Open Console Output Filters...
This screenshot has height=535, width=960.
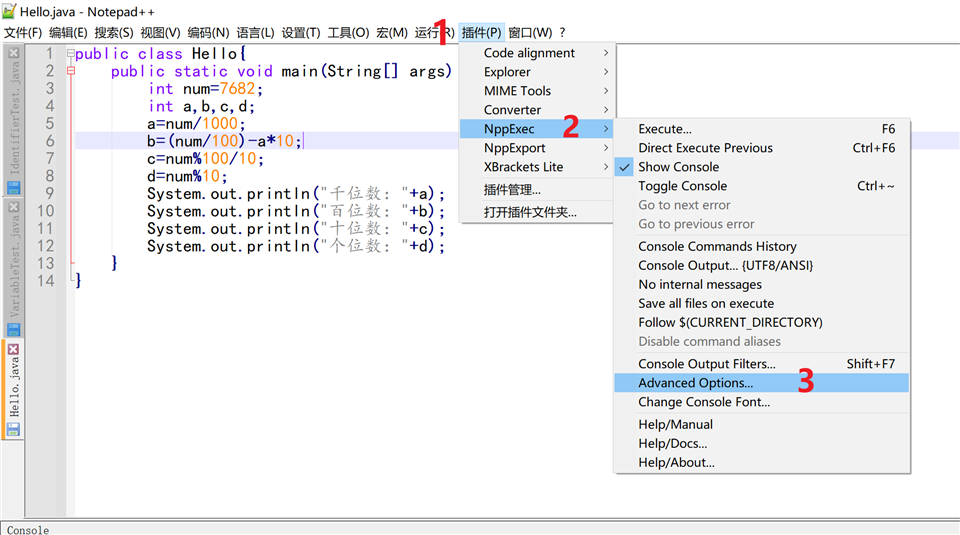coord(762,364)
